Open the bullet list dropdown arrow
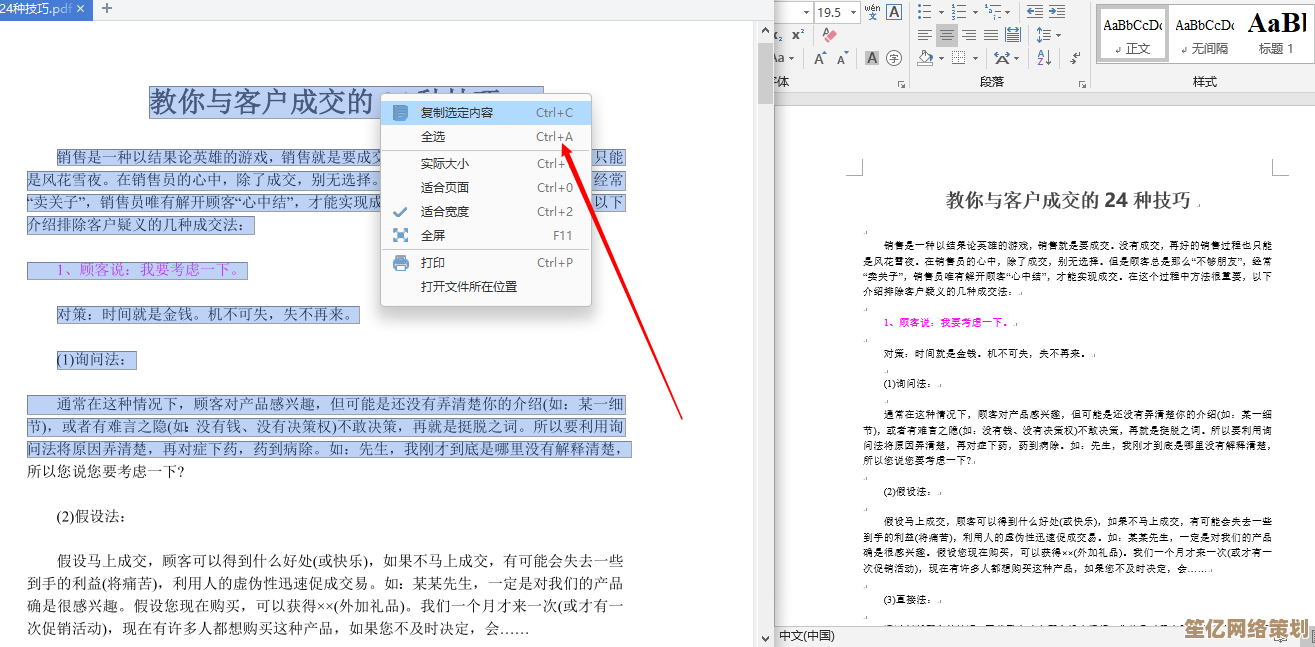The height and width of the screenshot is (647, 1315). coord(940,12)
